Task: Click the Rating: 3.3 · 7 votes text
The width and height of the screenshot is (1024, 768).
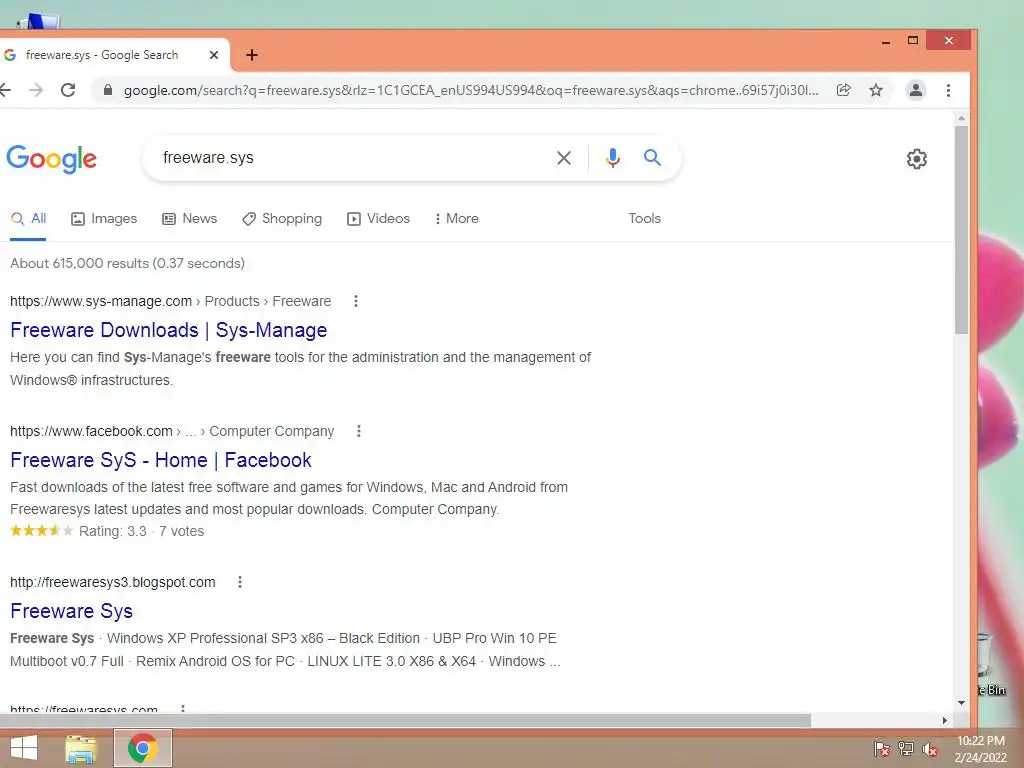Action: point(142,531)
